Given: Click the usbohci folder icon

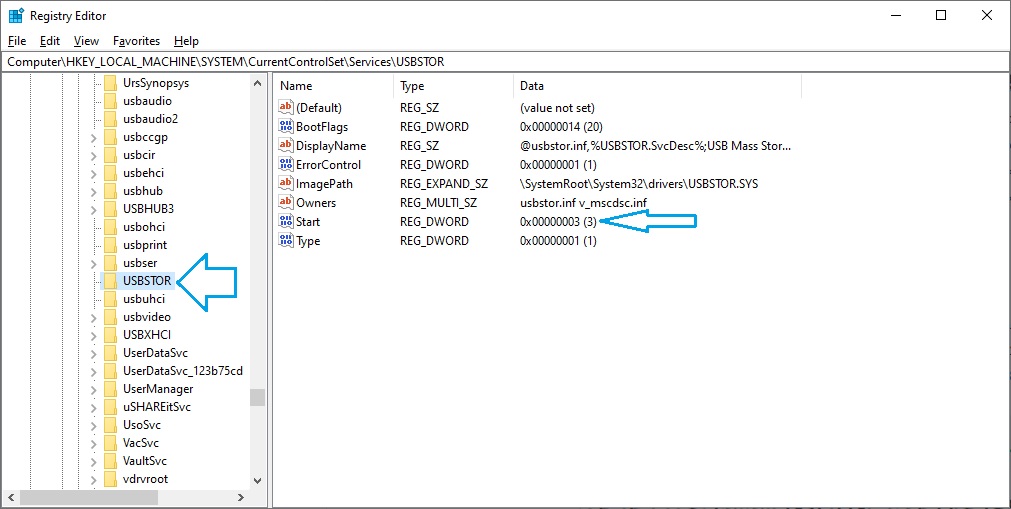Looking at the screenshot, I should pyautogui.click(x=110, y=227).
